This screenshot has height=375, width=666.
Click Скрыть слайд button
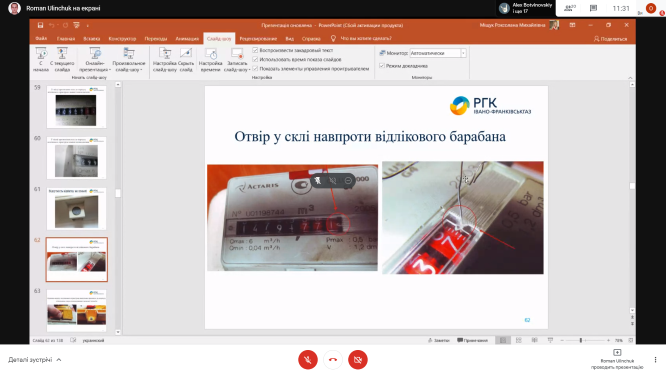(186, 59)
